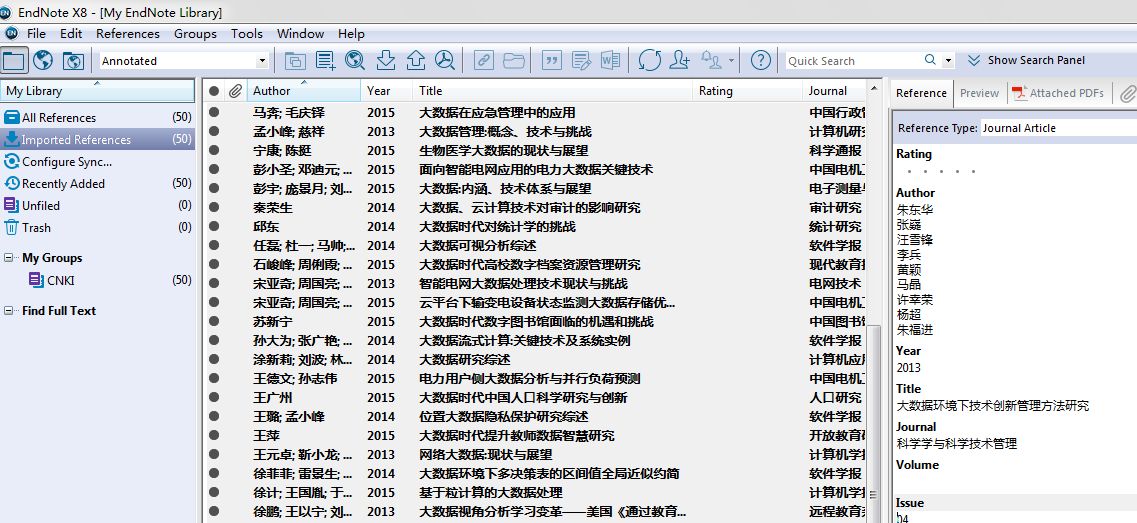Click the Rating column header
Viewport: 1137px width, 523px height.
tap(748, 91)
